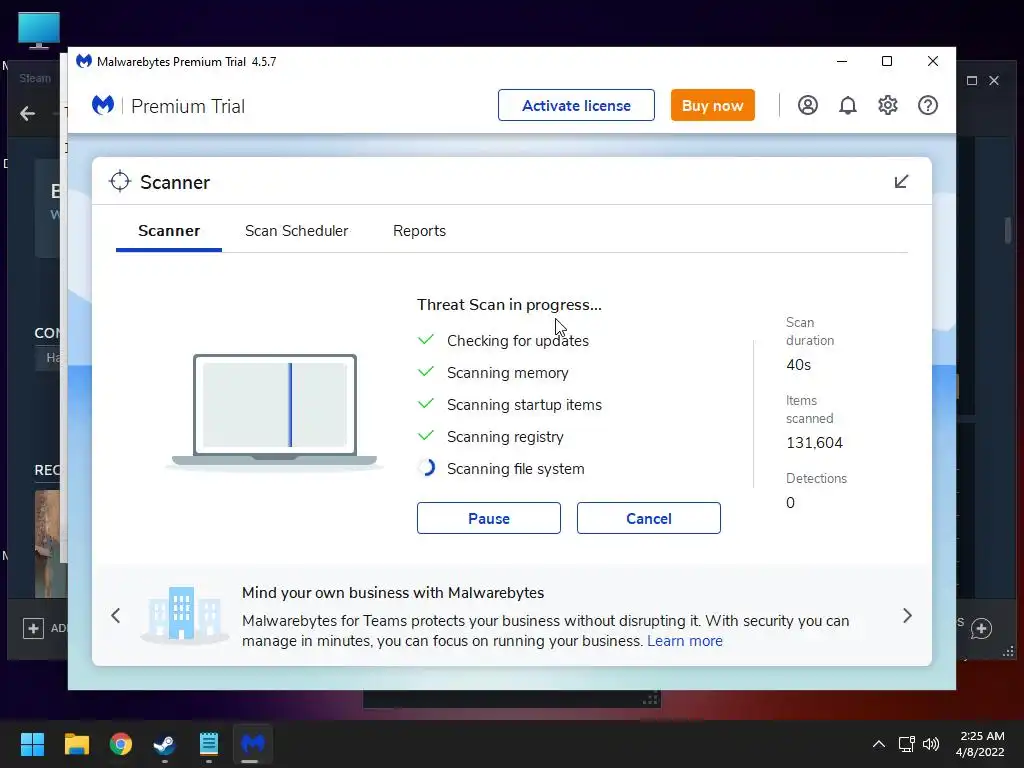Click the Teams building illustration
The image size is (1024, 768).
[x=184, y=614]
